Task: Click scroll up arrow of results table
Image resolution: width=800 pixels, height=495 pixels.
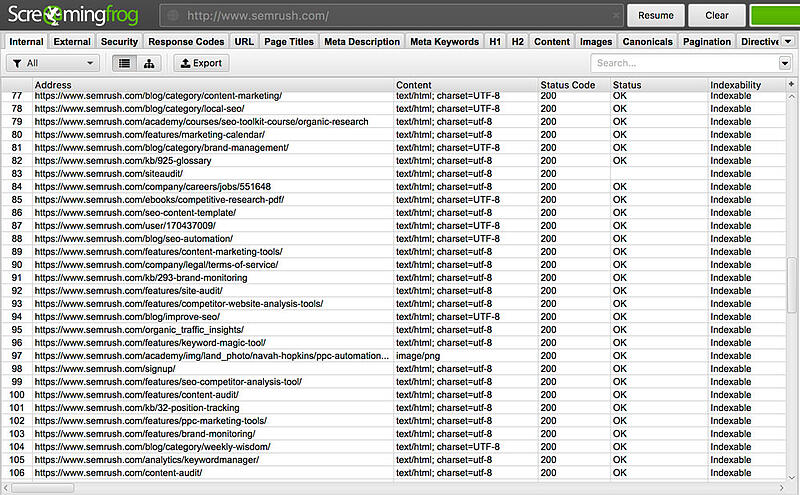Action: point(791,96)
